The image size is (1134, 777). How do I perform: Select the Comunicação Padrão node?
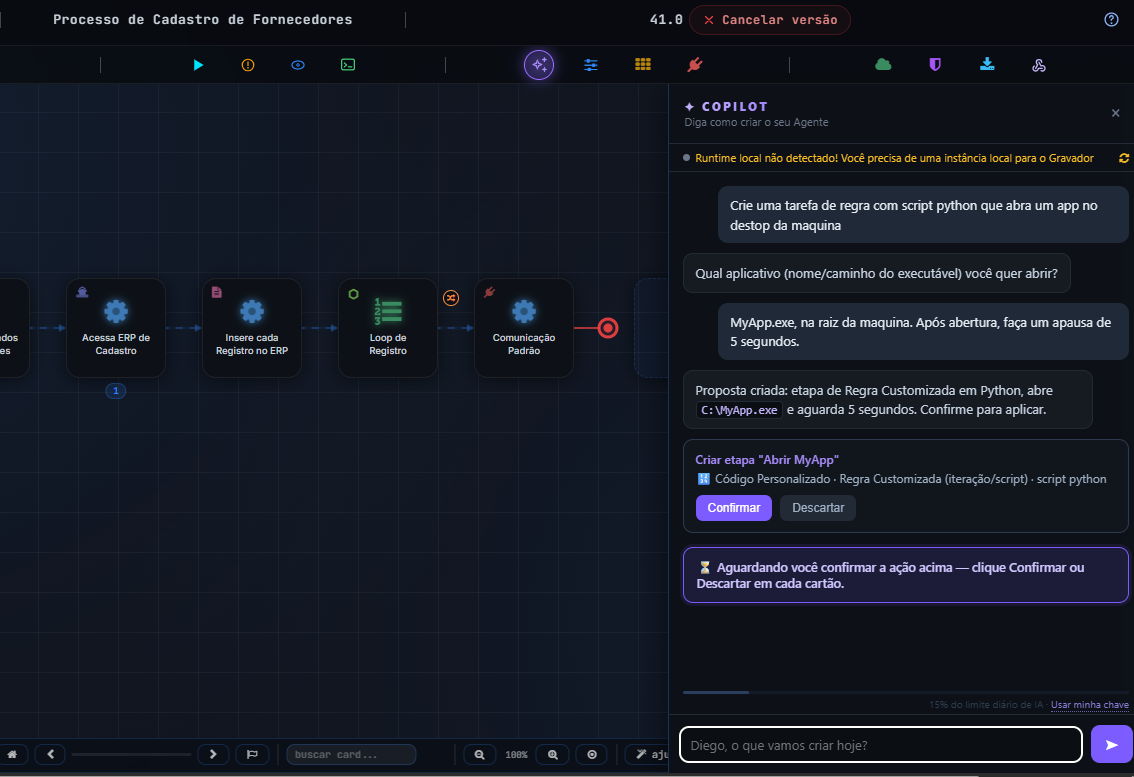(x=524, y=328)
